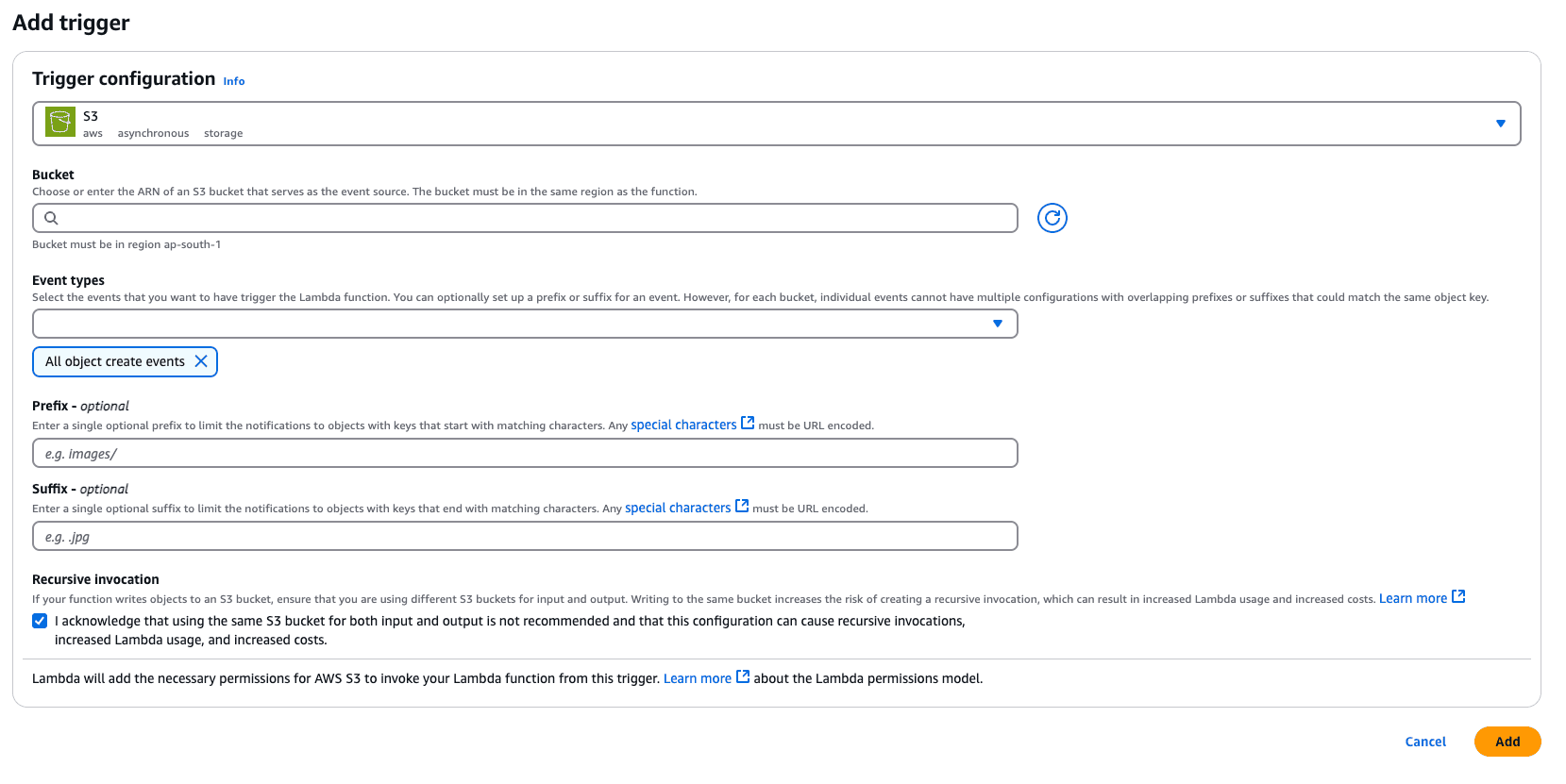Open 'special characters' link under Prefix

pyautogui.click(x=683, y=425)
